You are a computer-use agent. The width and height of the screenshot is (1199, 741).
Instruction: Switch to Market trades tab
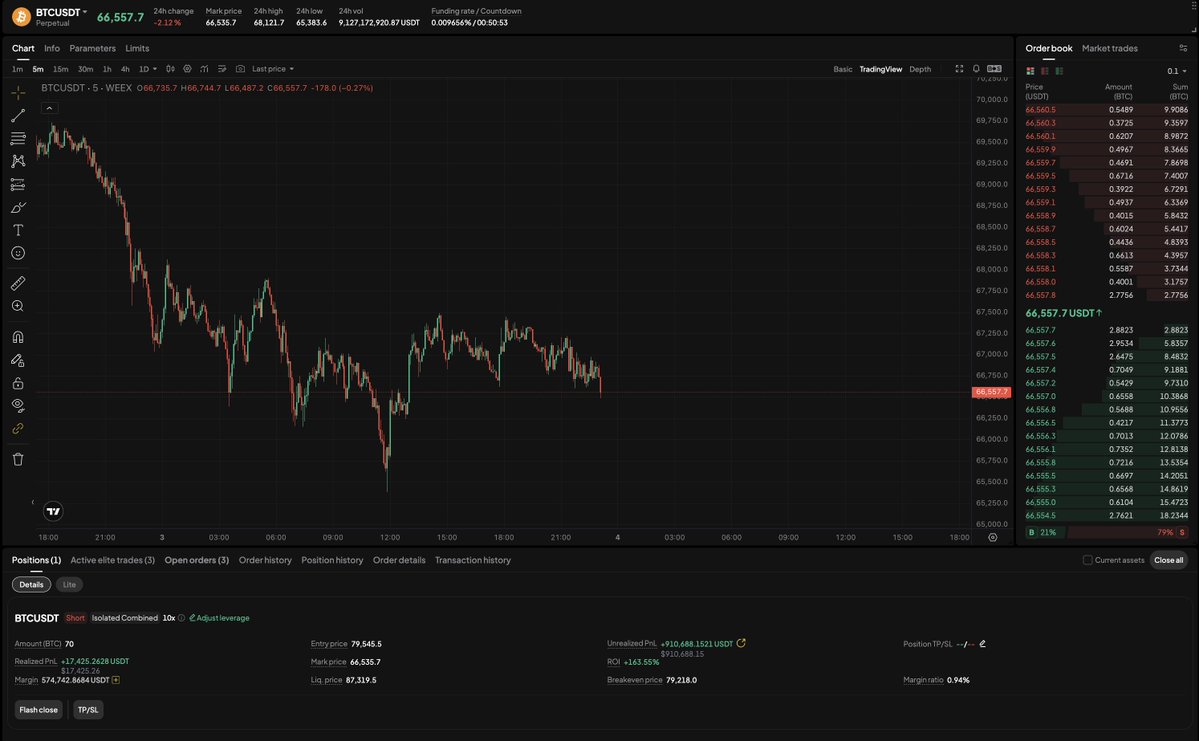1110,48
